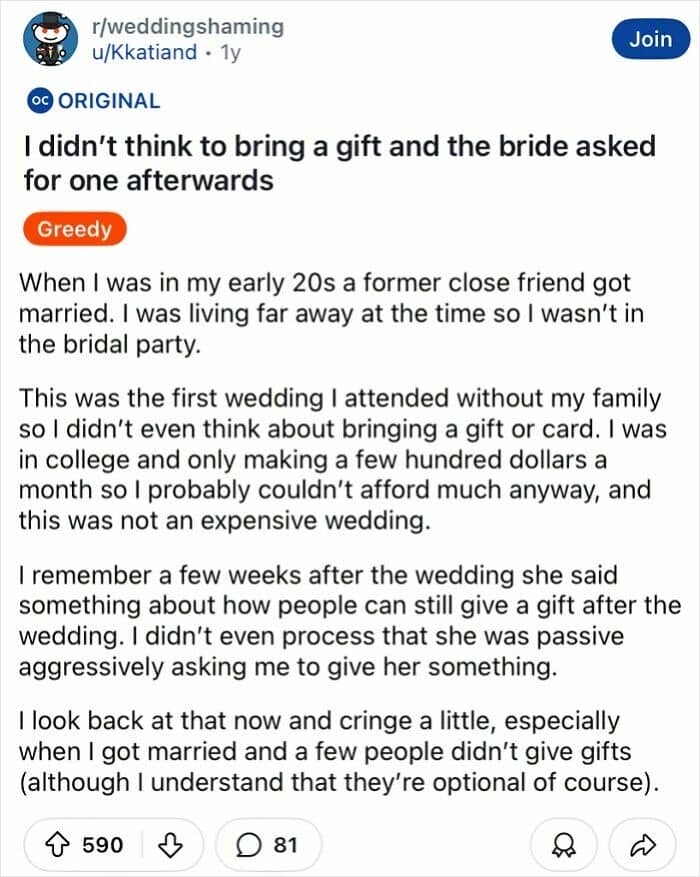
Task: Upvote the post
Action: [x=57, y=845]
